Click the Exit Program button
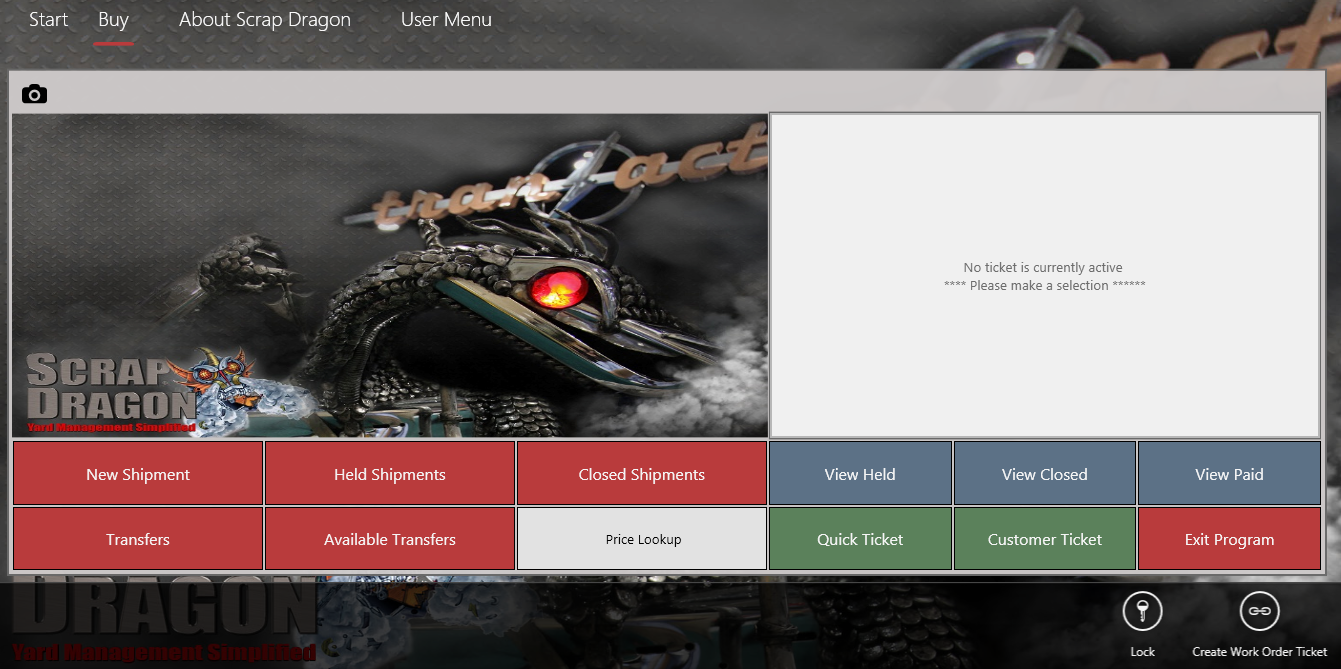The width and height of the screenshot is (1341, 669). pyautogui.click(x=1229, y=539)
